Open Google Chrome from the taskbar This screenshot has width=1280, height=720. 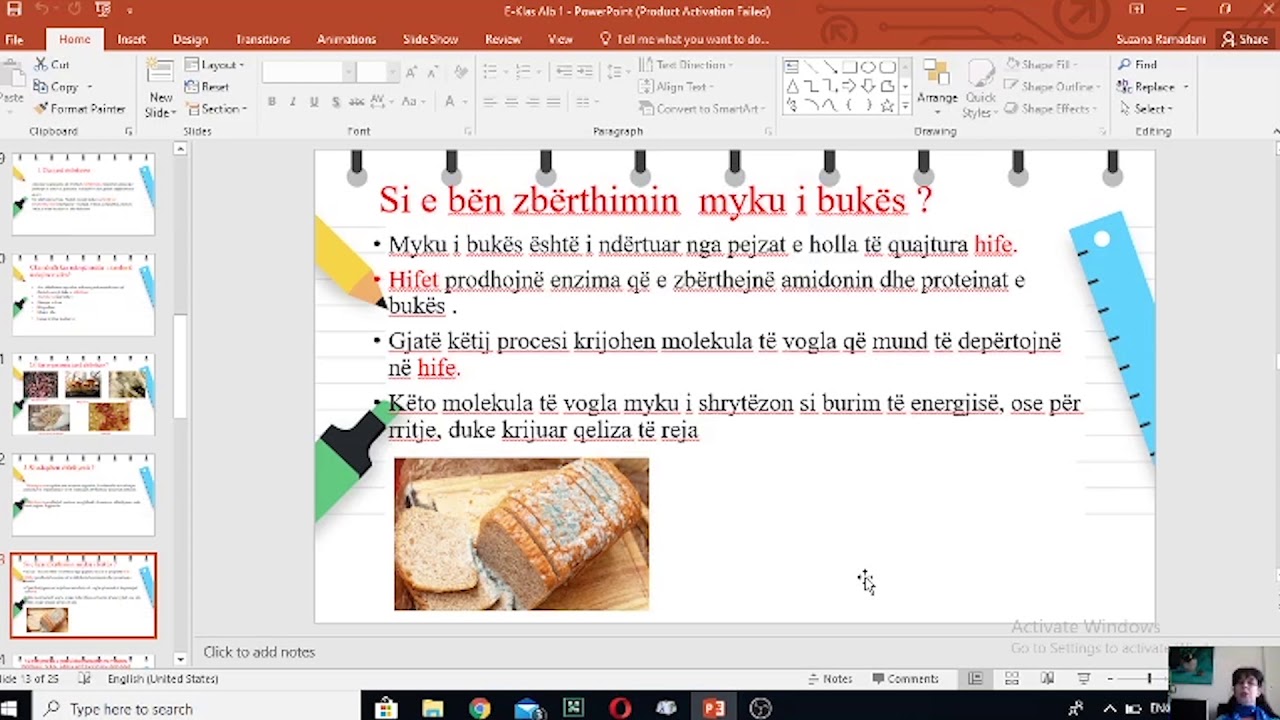(480, 709)
